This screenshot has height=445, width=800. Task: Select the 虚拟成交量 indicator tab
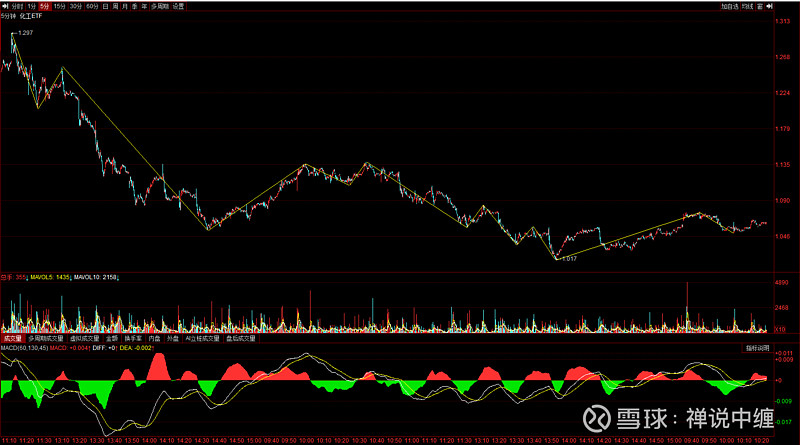pyautogui.click(x=85, y=338)
